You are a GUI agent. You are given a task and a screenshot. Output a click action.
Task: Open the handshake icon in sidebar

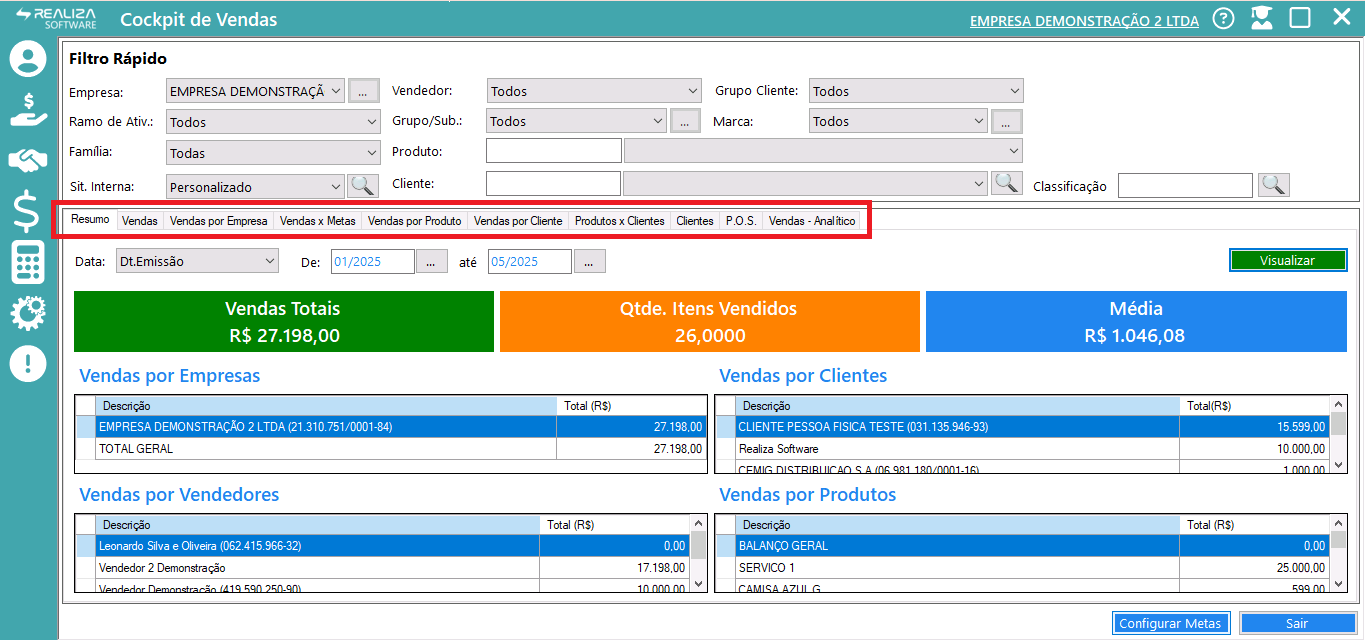pyautogui.click(x=28, y=159)
